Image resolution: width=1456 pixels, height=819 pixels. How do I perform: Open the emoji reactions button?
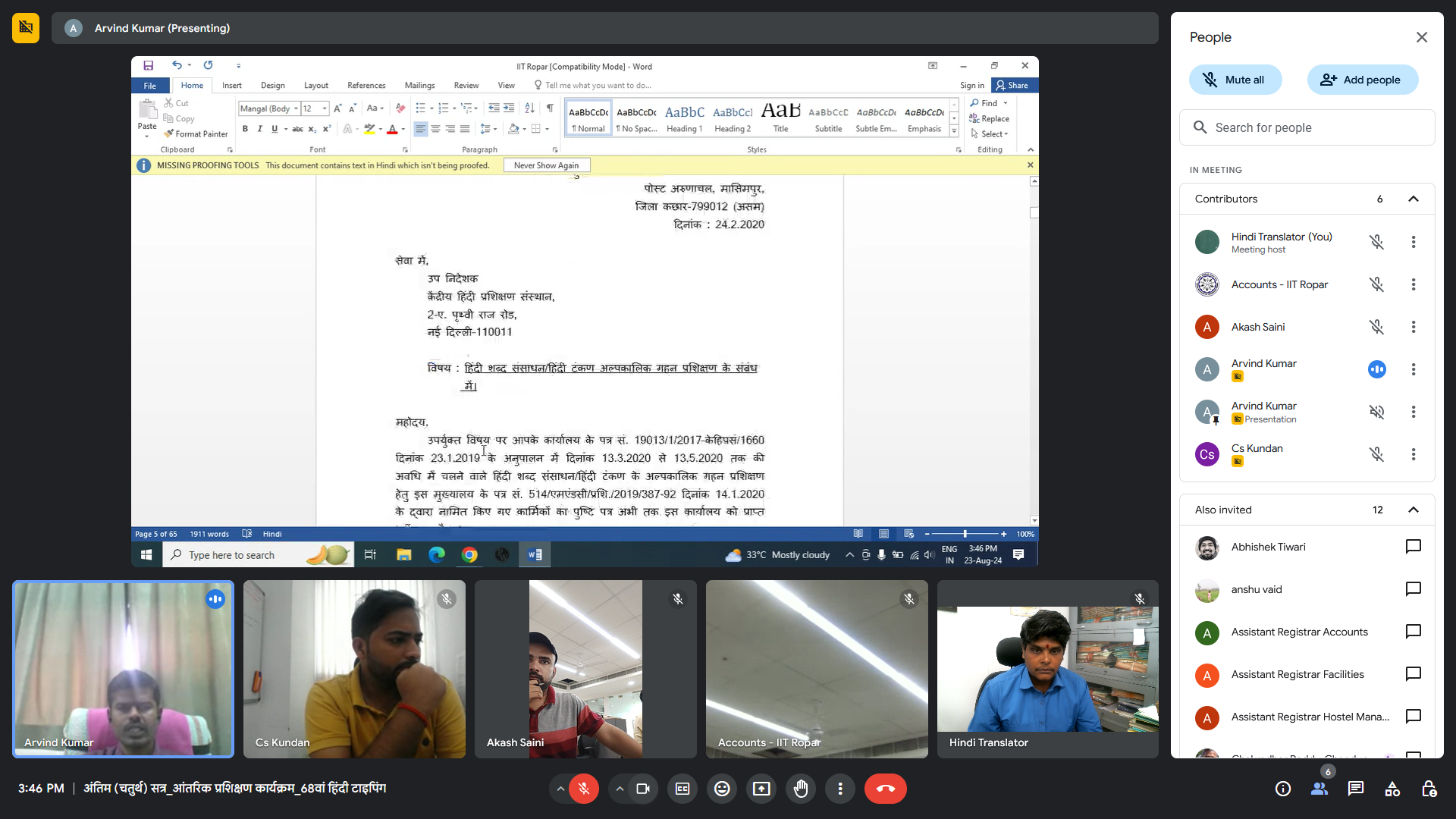tap(722, 789)
